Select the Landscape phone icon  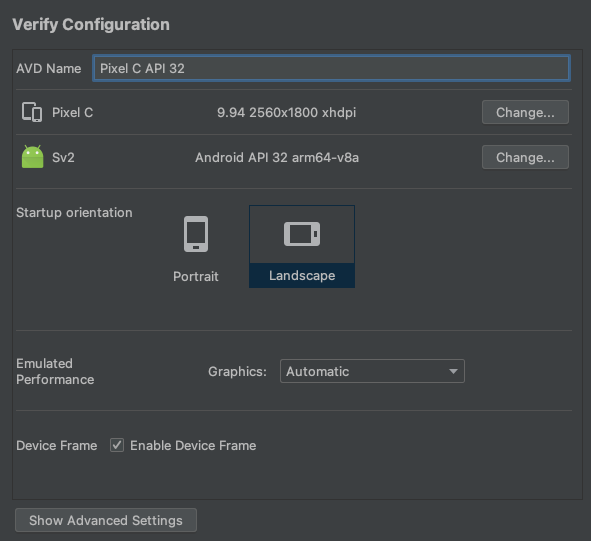302,234
